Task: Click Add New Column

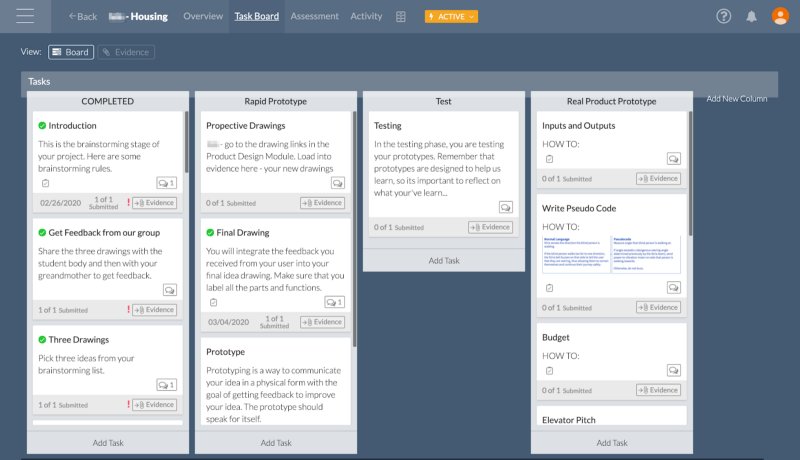Action: [x=736, y=99]
